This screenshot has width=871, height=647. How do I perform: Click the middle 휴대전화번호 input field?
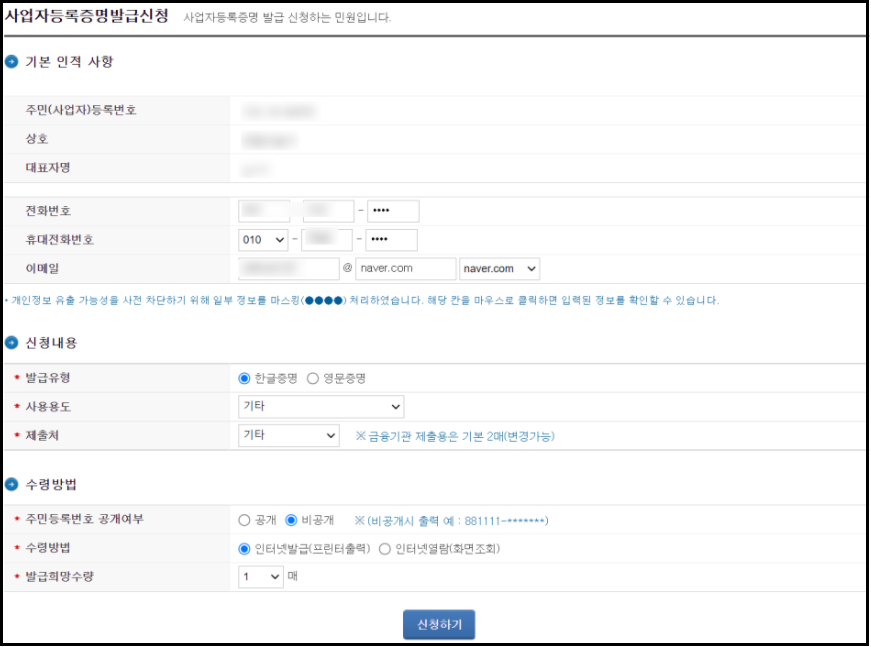327,240
